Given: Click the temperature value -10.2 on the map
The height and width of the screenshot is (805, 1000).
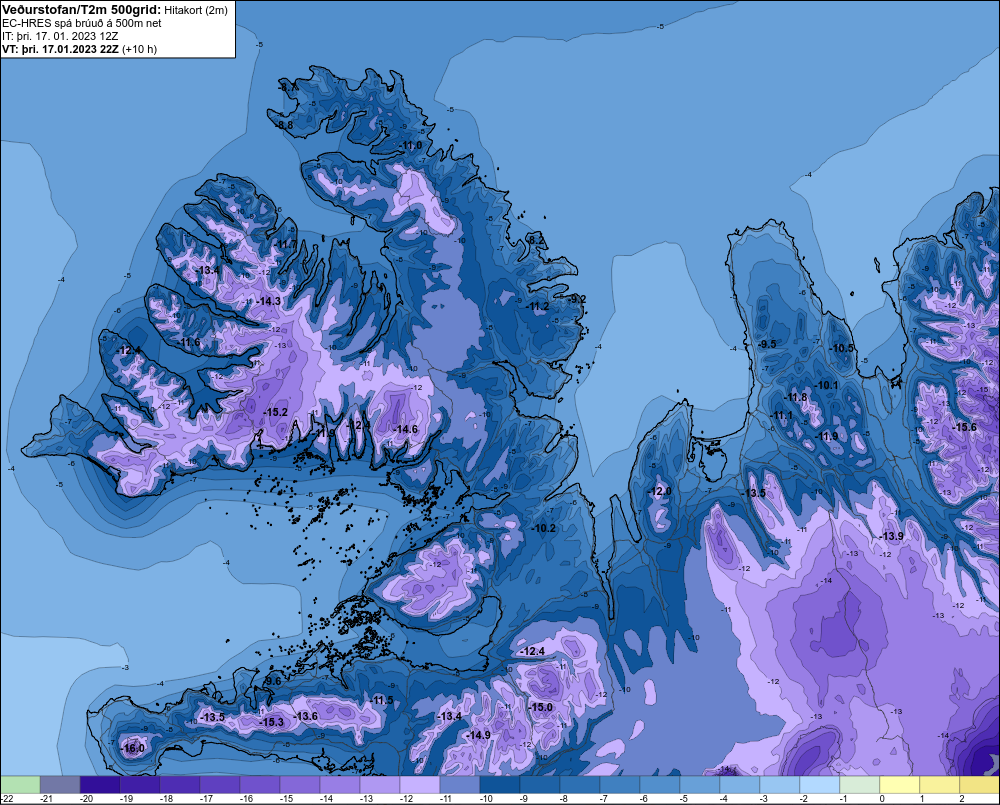Looking at the screenshot, I should point(544,528).
